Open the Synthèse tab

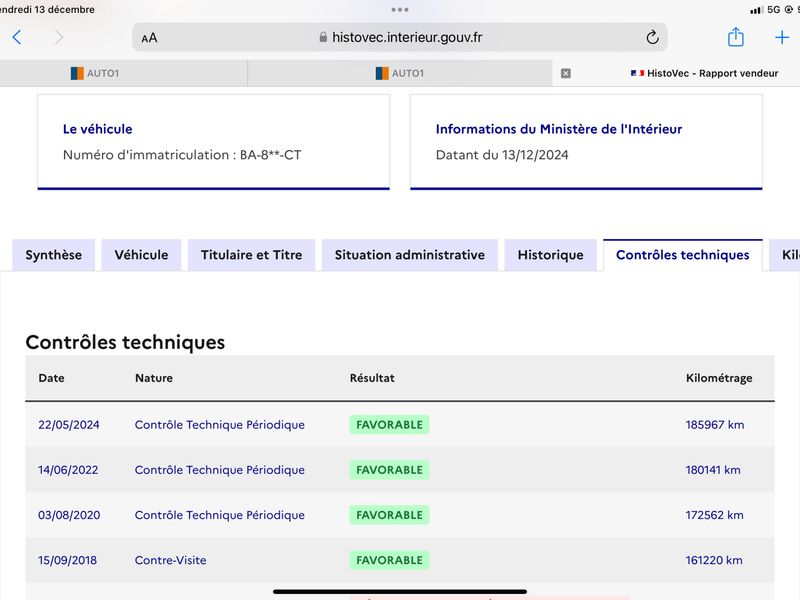(54, 255)
